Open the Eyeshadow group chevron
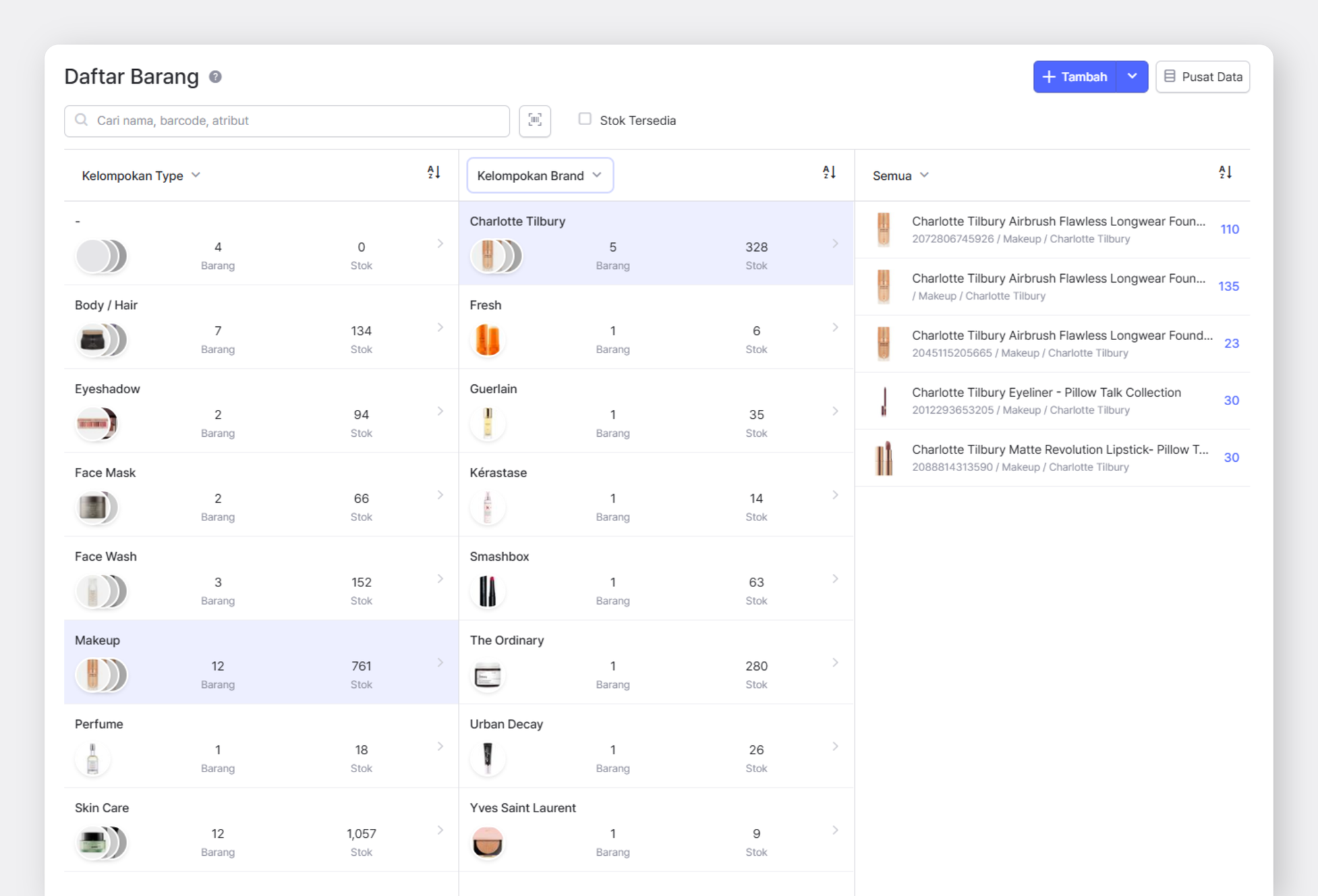Image resolution: width=1318 pixels, height=896 pixels. pyautogui.click(x=440, y=411)
